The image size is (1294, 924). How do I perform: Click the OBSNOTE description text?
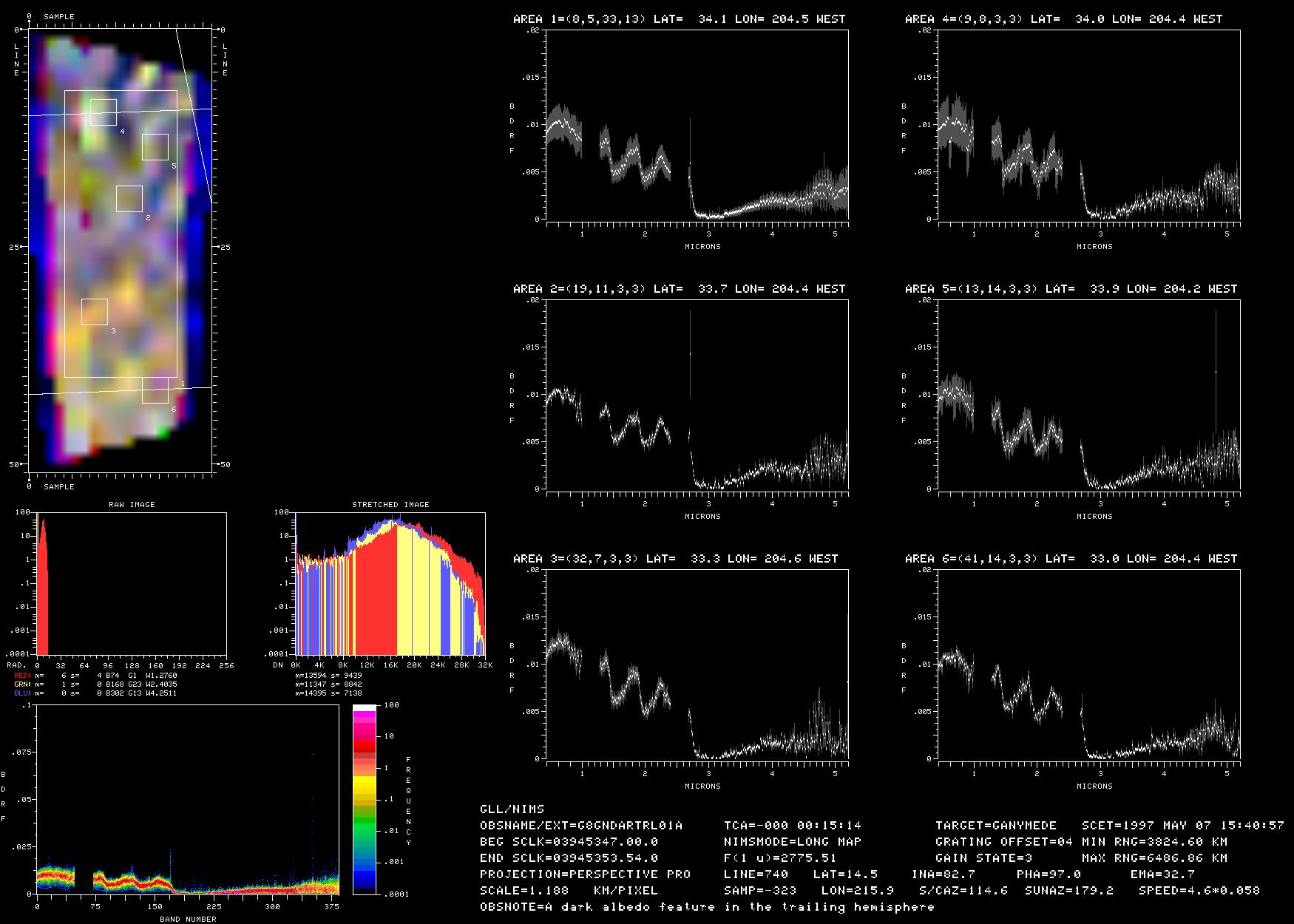(x=707, y=906)
